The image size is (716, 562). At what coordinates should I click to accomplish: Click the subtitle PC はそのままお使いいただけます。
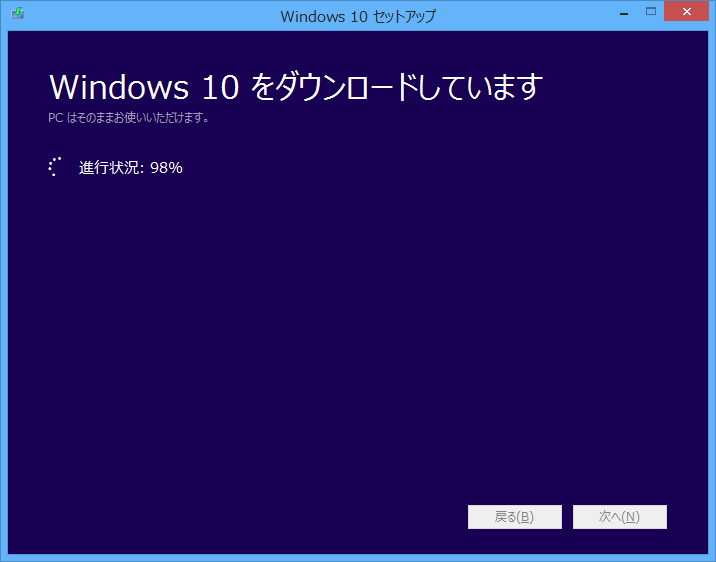click(x=129, y=118)
